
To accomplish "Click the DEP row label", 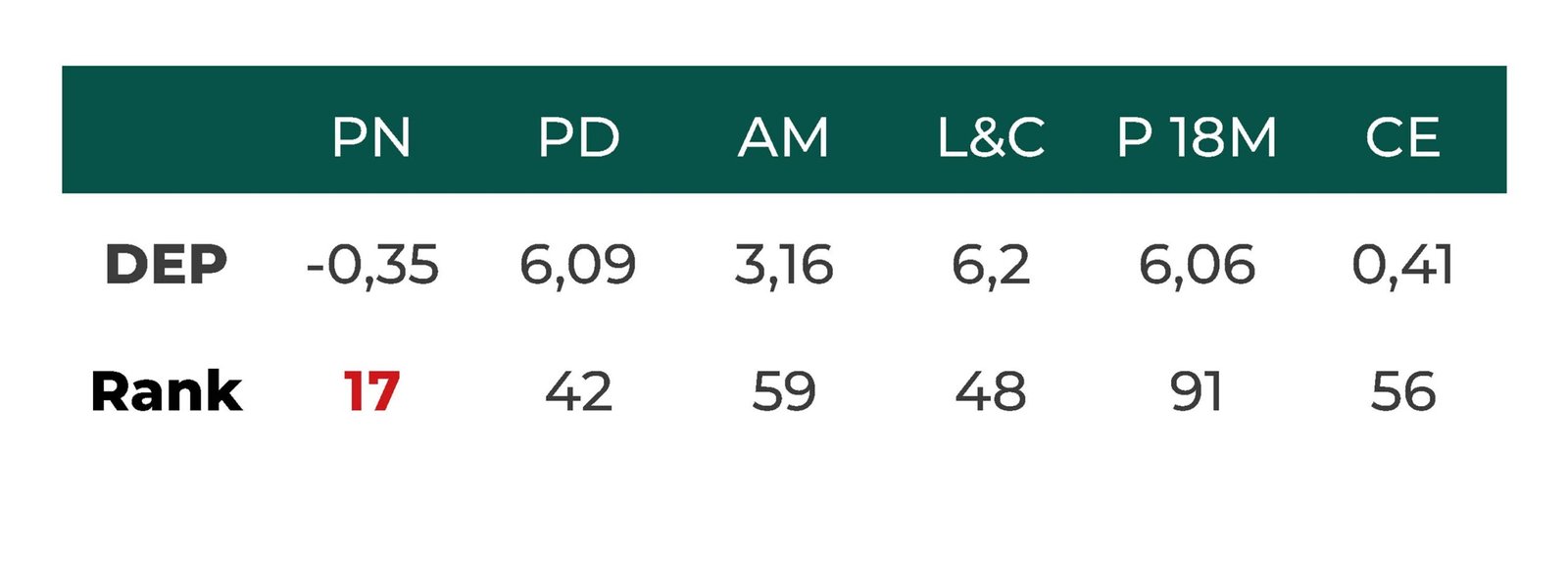I will click(x=166, y=265).
